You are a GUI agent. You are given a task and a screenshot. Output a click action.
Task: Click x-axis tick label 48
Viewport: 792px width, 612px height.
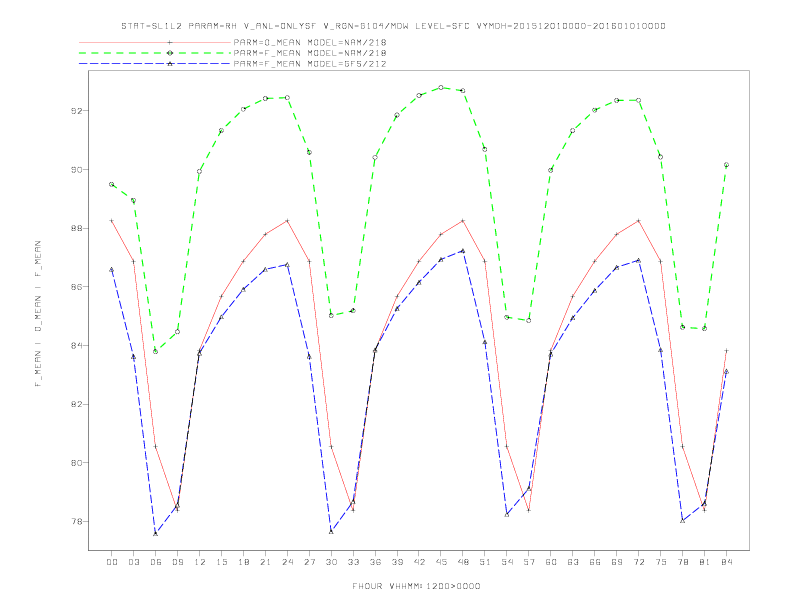pos(463,562)
